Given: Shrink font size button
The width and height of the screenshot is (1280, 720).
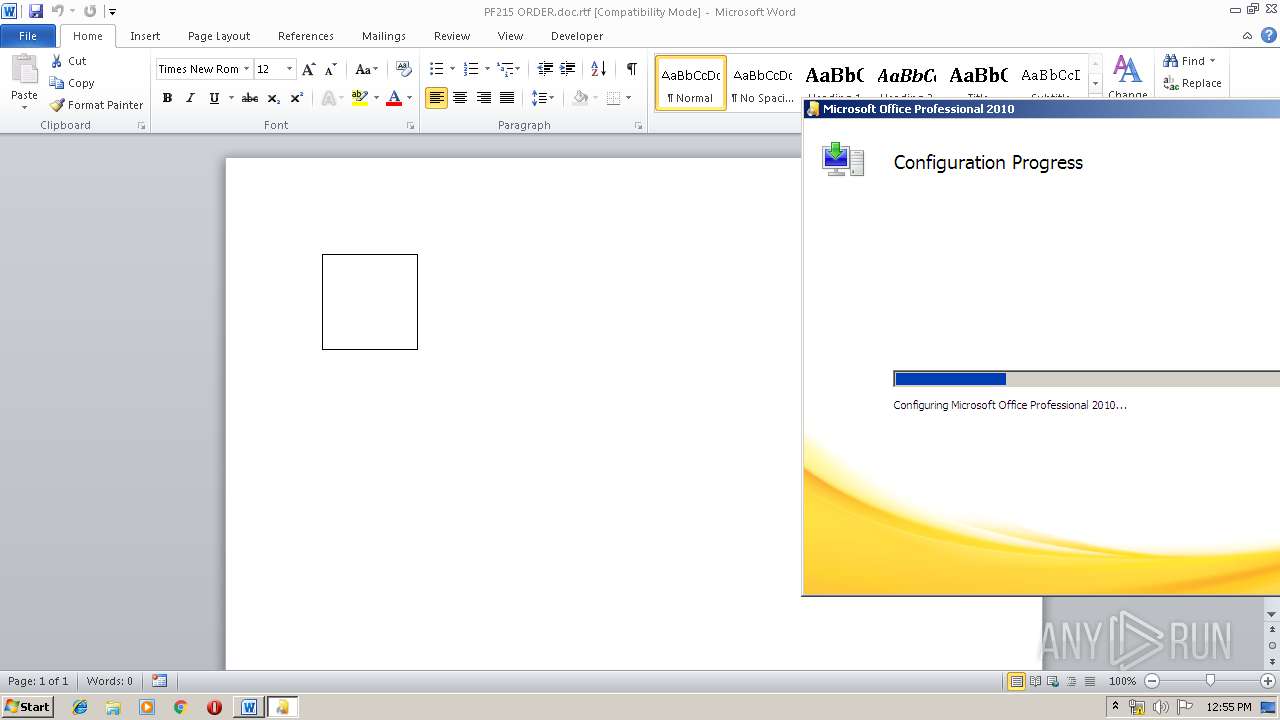Looking at the screenshot, I should point(331,69).
